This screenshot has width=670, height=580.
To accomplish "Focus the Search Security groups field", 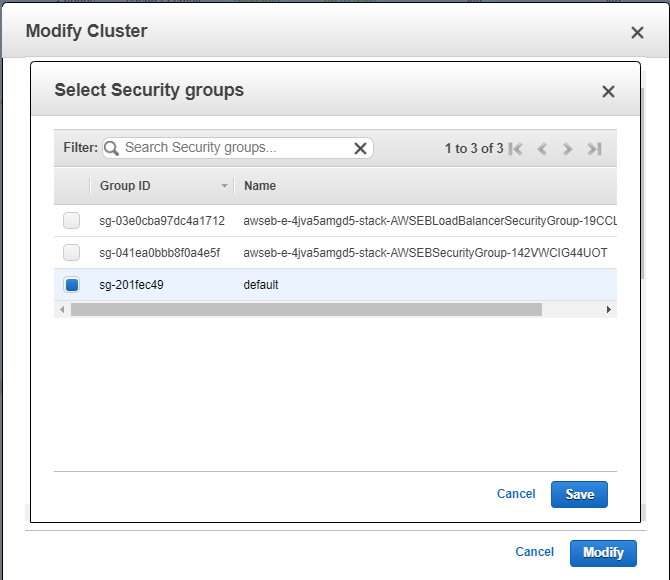I will point(235,147).
